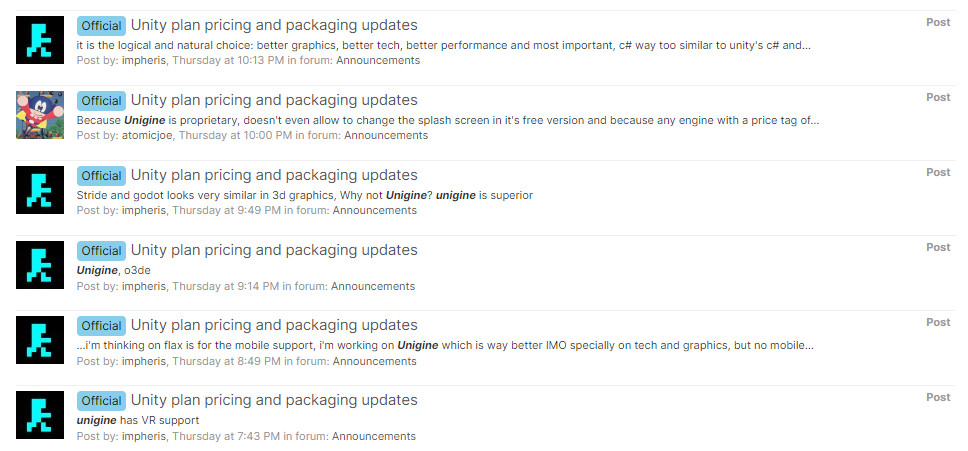Viewport: 968px width, 451px height.
Task: Open thread title of 'unigine has VR support' post
Action: (x=274, y=400)
